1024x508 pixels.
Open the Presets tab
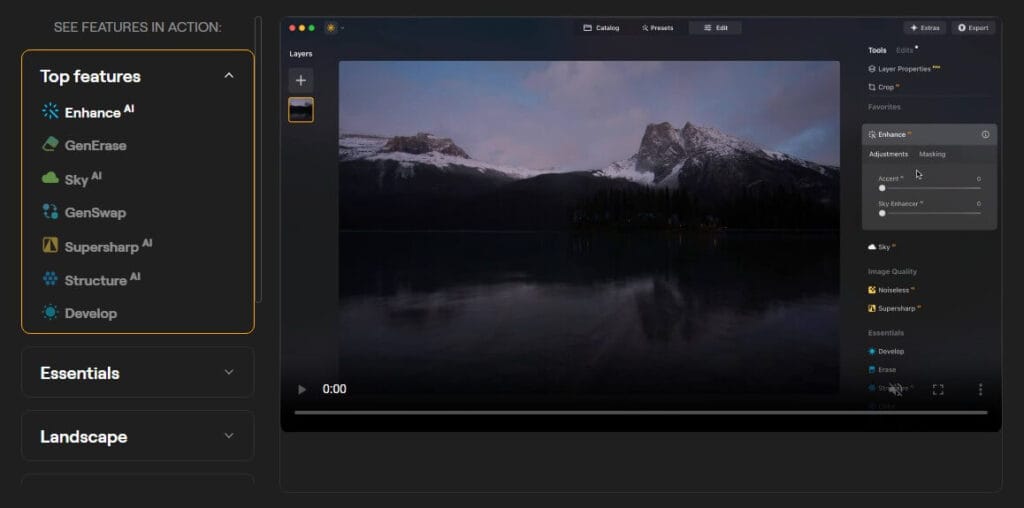coord(657,28)
